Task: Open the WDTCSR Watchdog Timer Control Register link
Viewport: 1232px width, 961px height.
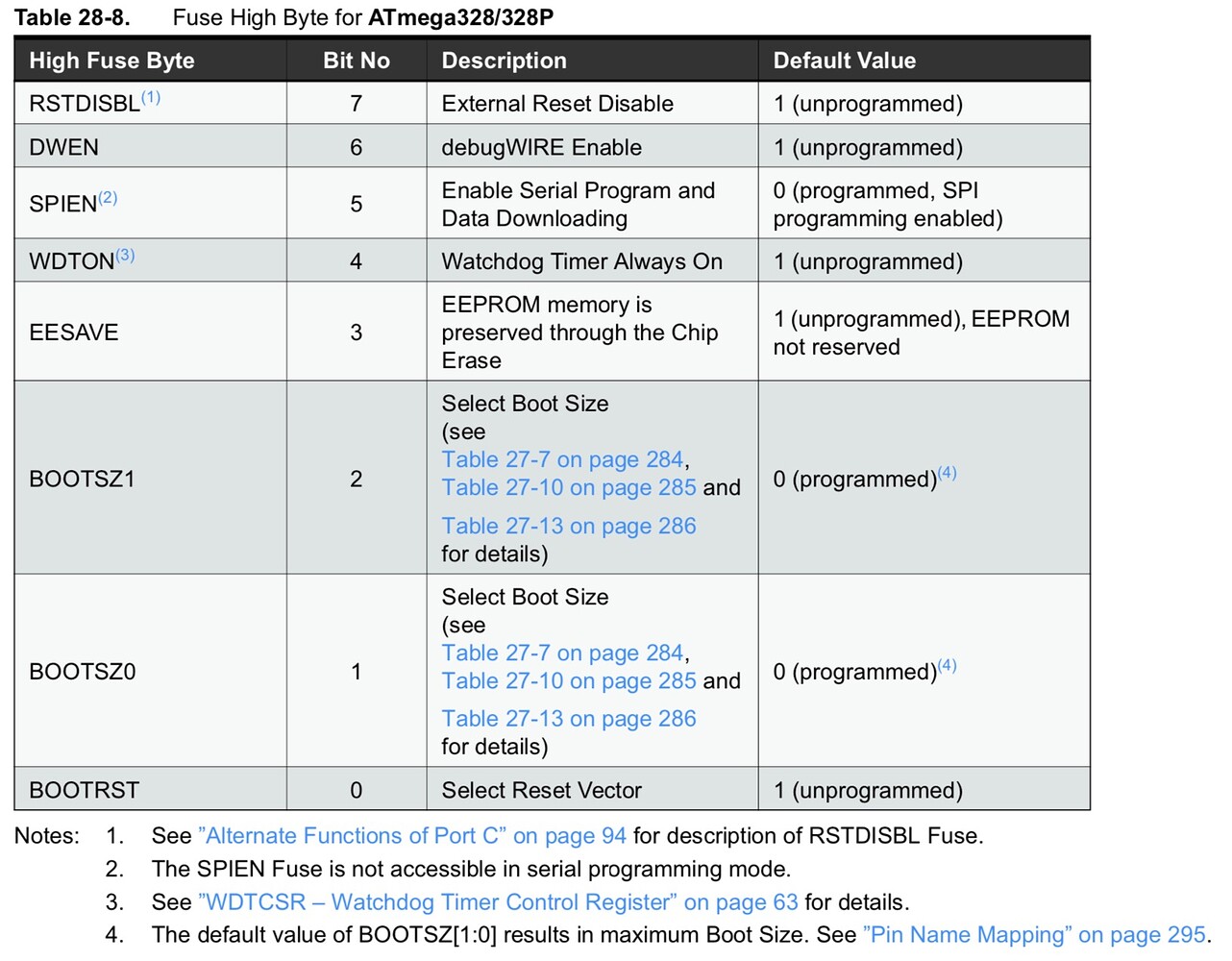Action: (x=498, y=902)
